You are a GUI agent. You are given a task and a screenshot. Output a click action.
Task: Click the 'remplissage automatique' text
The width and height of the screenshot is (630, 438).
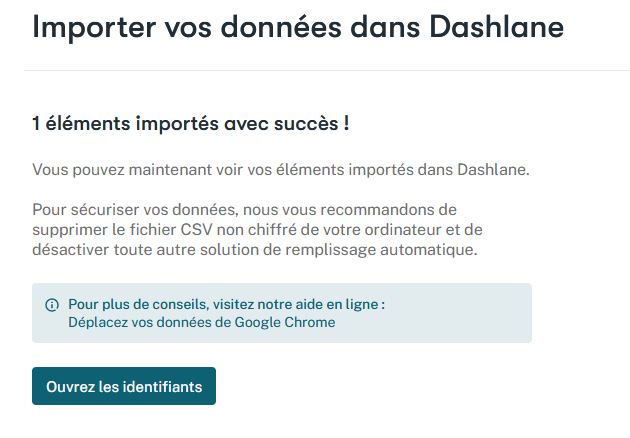coord(381,250)
